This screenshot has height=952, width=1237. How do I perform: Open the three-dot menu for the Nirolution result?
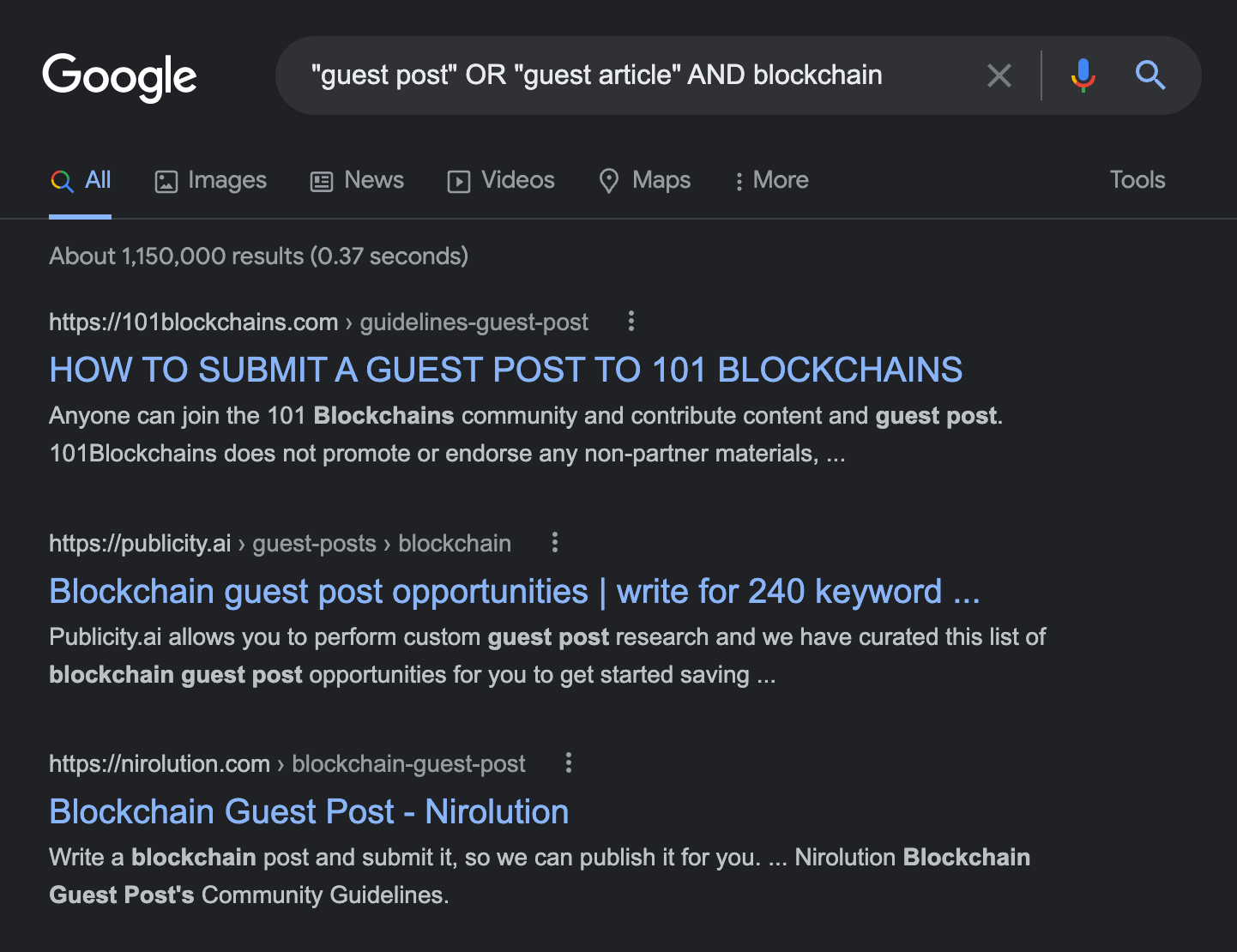pos(568,762)
